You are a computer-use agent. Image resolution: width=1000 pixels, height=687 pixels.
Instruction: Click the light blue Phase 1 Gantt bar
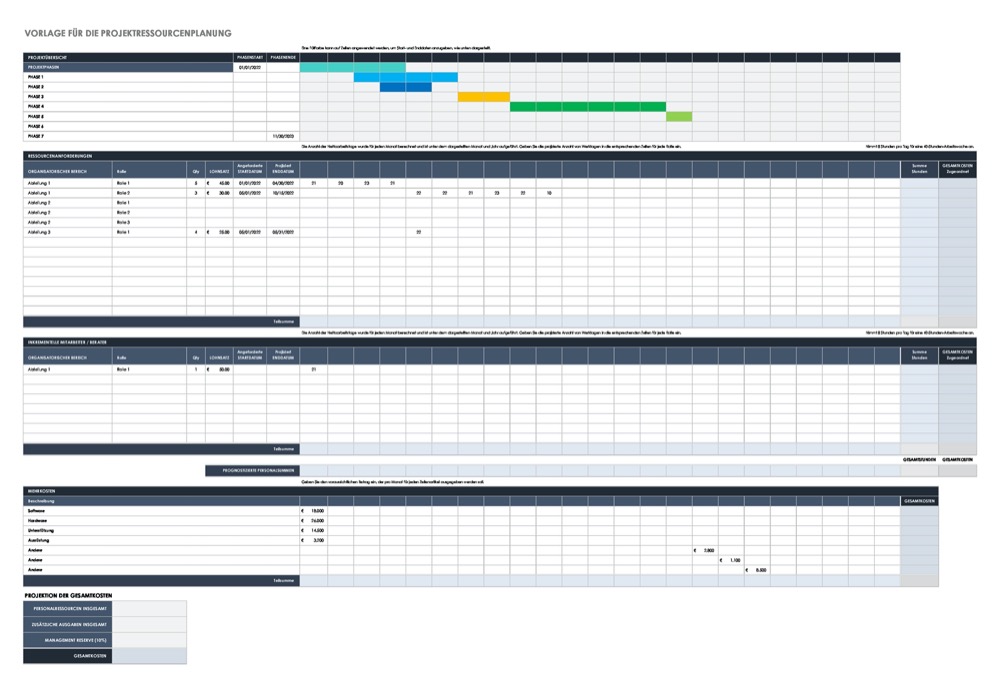406,77
